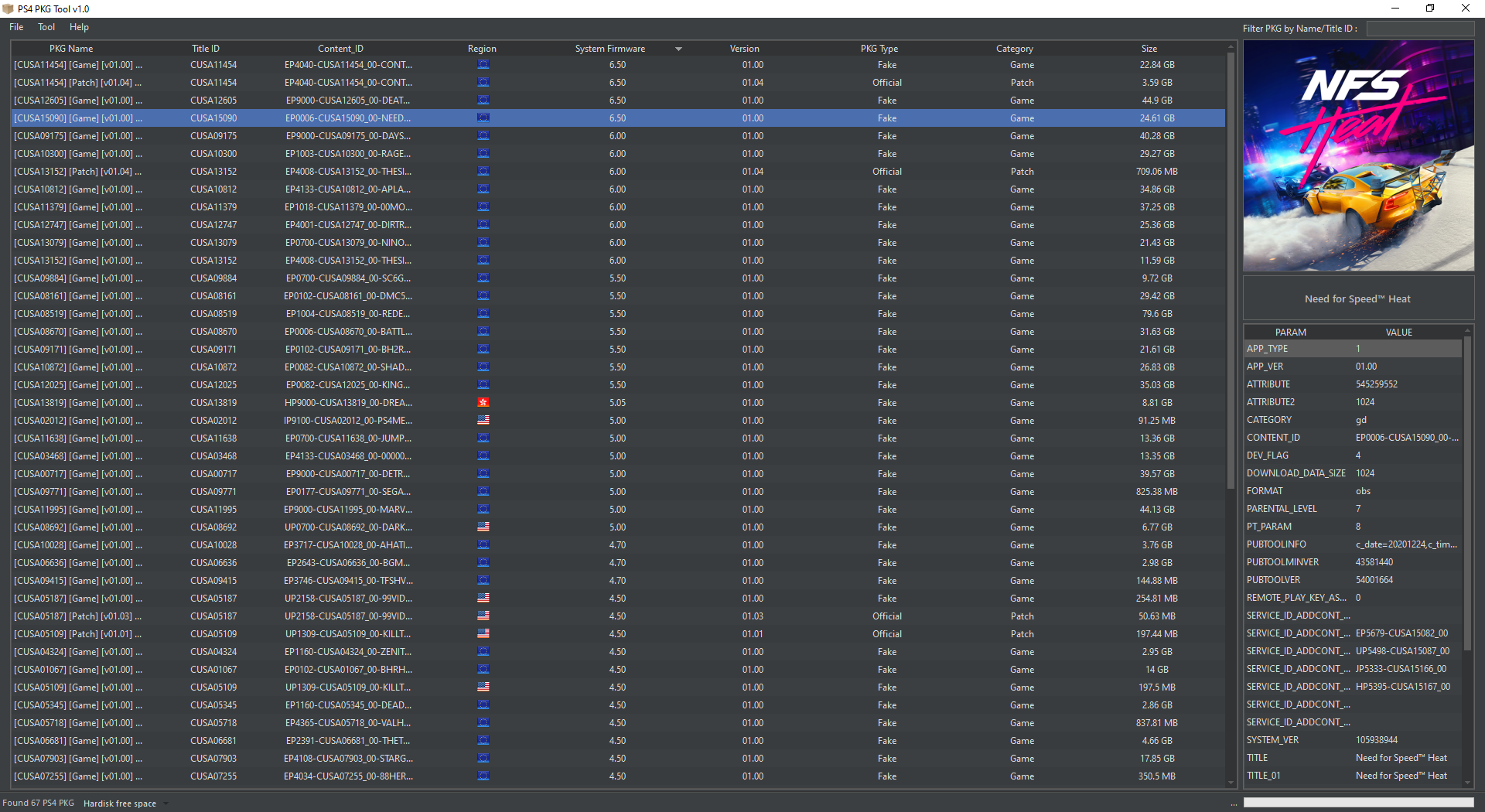The height and width of the screenshot is (812, 1485).
Task: Click the Need for Speed Heat title label
Action: pyautogui.click(x=1357, y=299)
